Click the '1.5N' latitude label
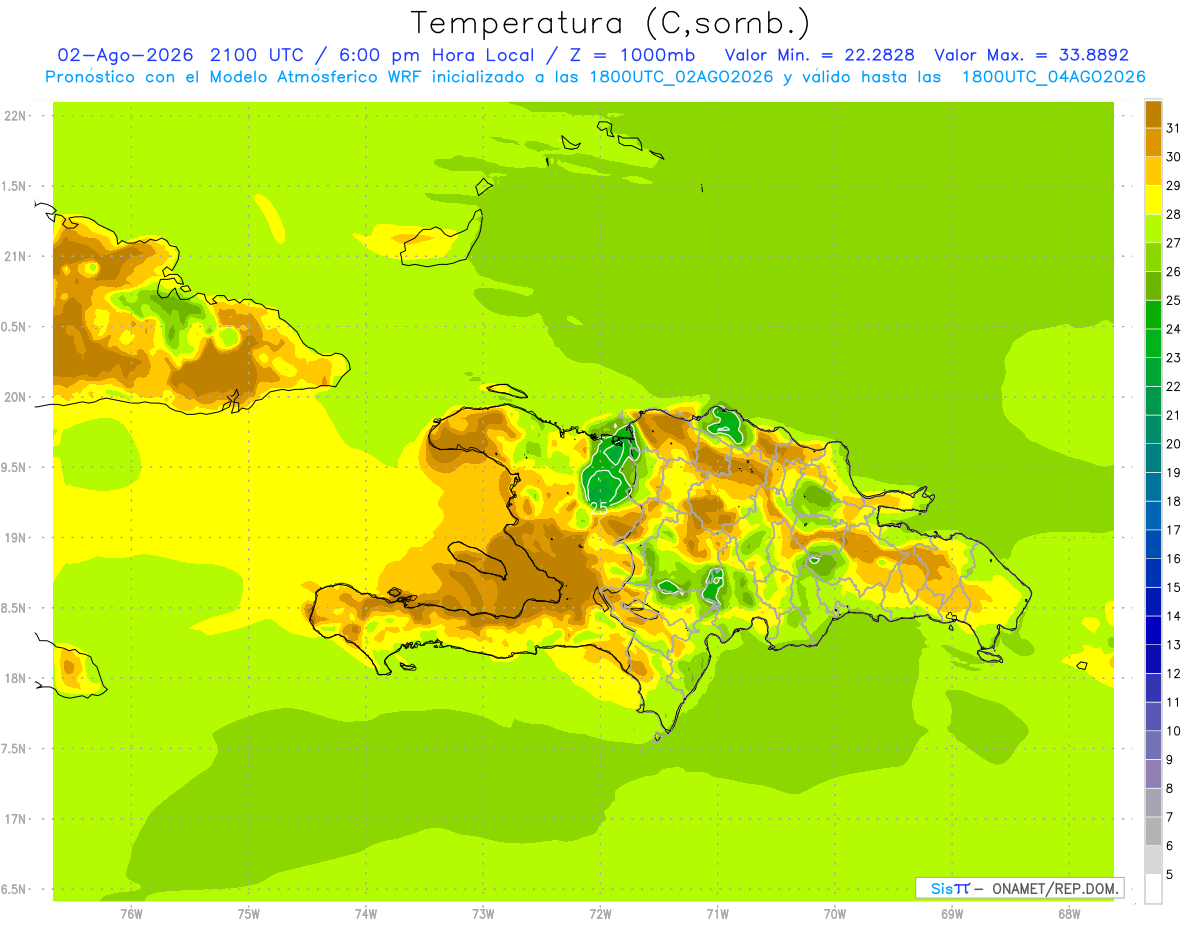 pyautogui.click(x=14, y=186)
